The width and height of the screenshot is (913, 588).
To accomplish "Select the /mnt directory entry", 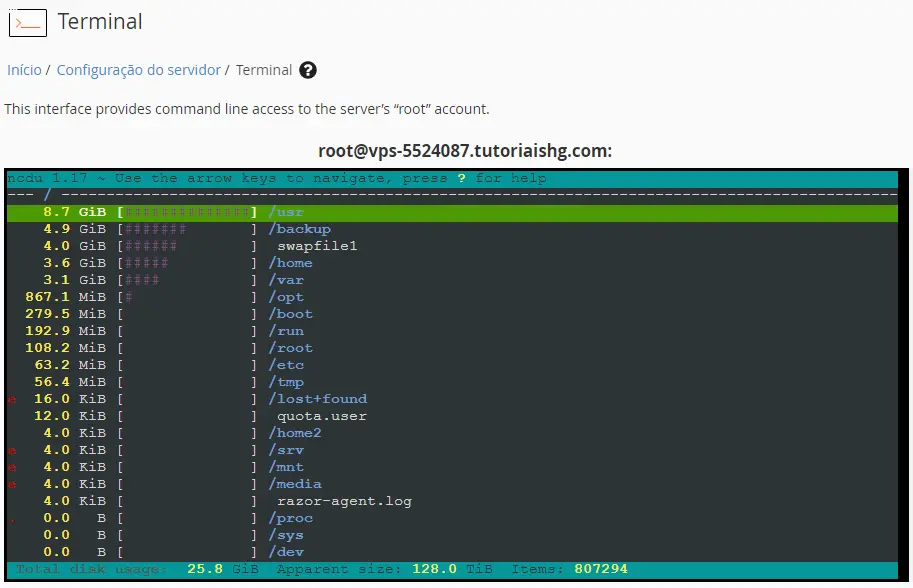I will [x=286, y=467].
